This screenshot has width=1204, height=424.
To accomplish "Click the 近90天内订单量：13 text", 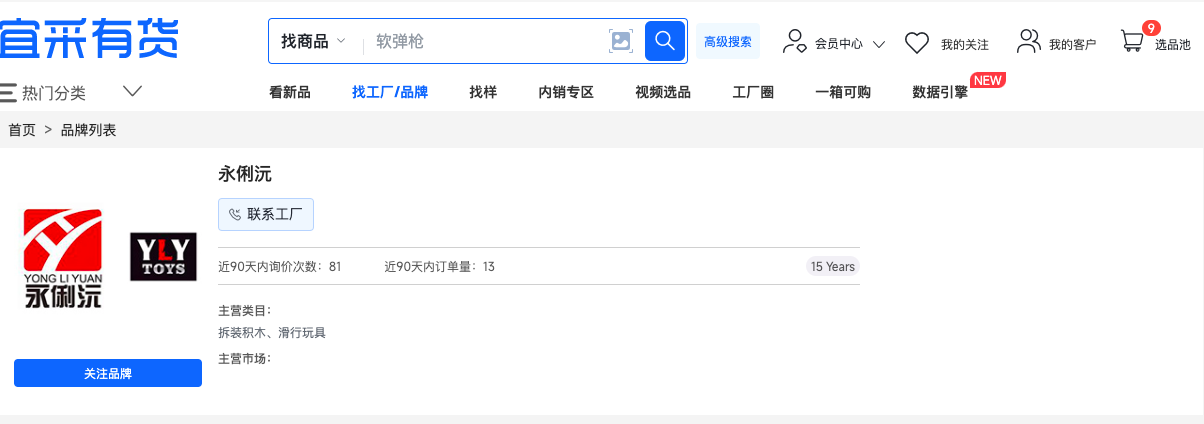I will click(440, 267).
